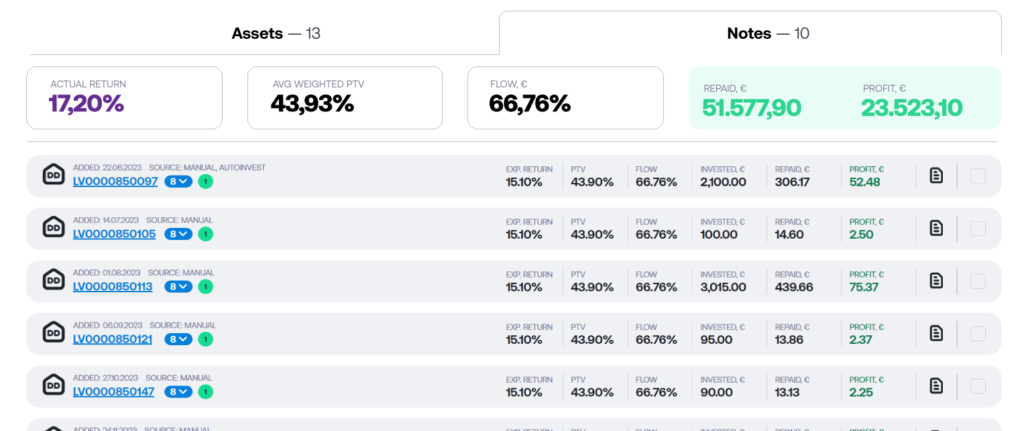The width and height of the screenshot is (1024, 431).
Task: Open document icon for note LV0000850105
Action: point(936,228)
